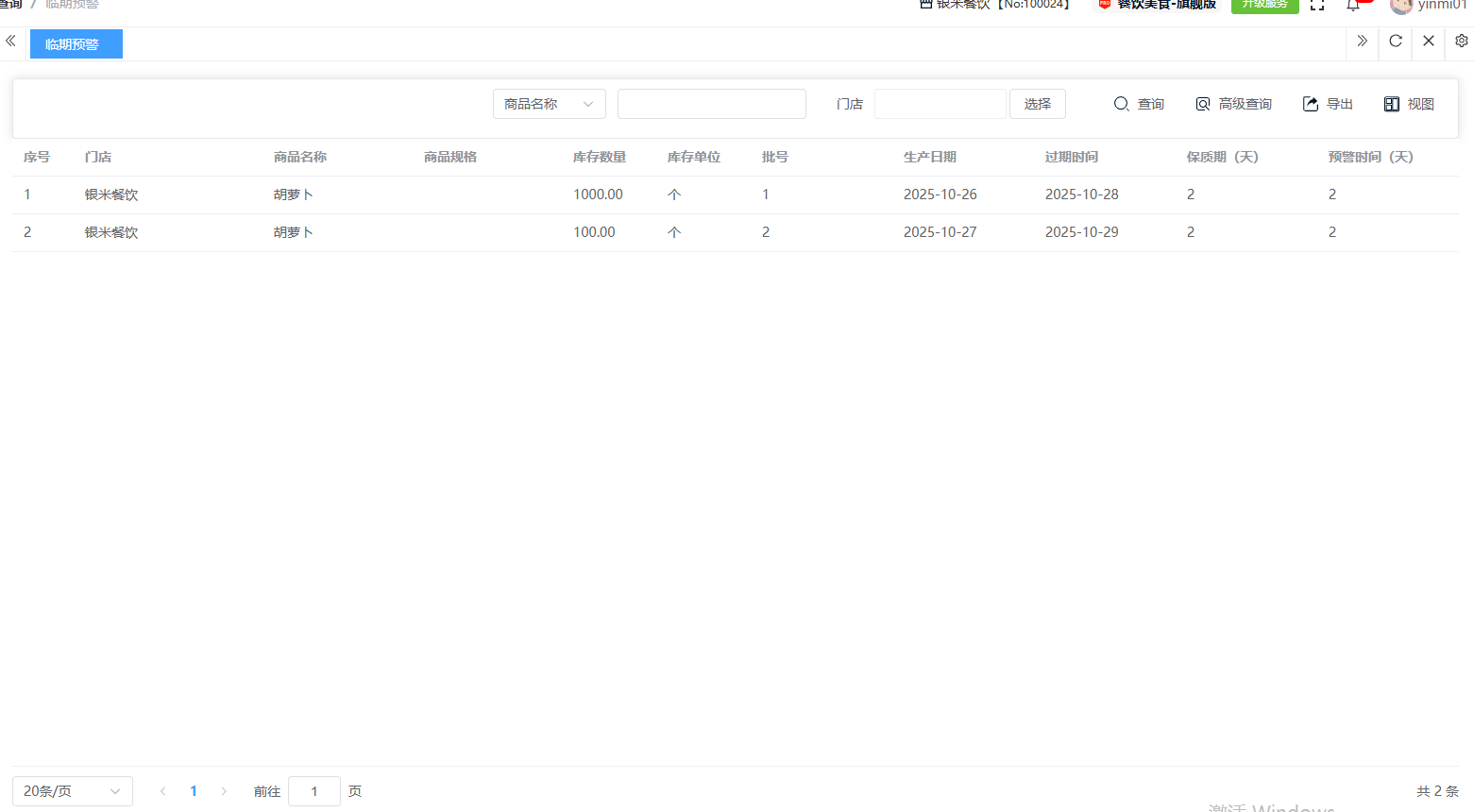This screenshot has width=1474, height=812.
Task: Go to the next page arrow
Action: coord(224,791)
